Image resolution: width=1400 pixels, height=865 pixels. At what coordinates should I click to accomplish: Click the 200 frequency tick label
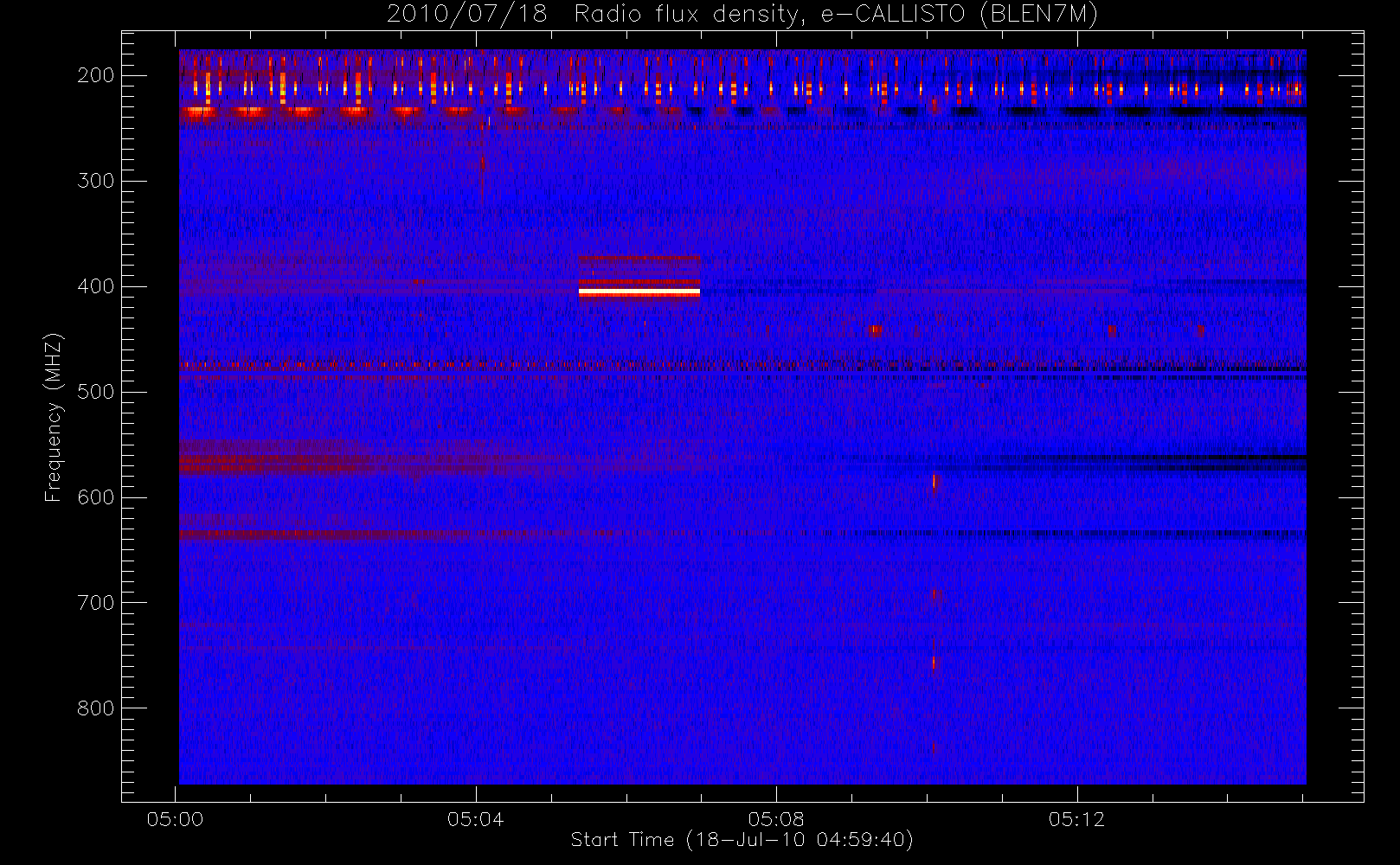point(96,75)
